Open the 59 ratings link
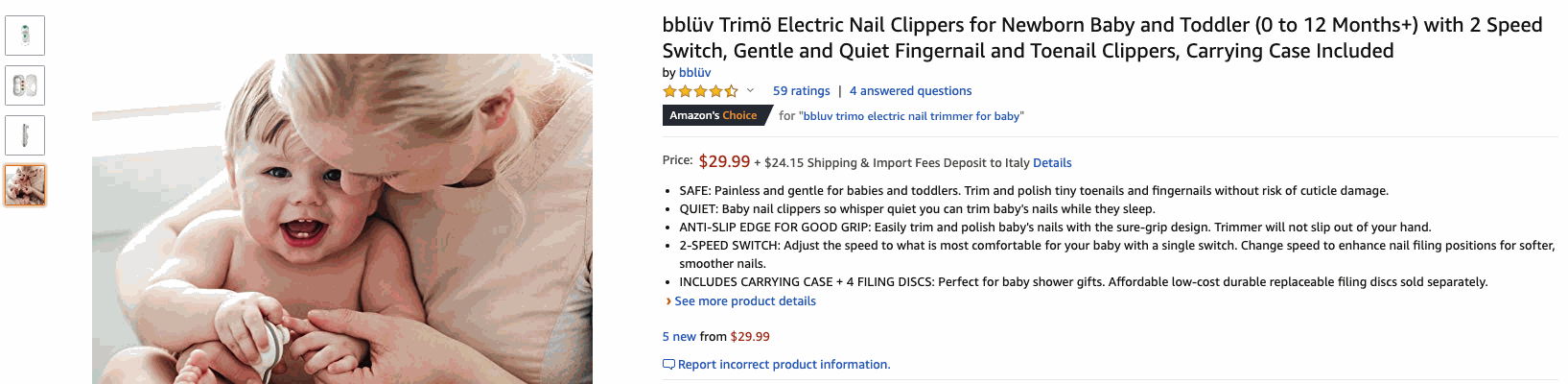 [x=802, y=91]
